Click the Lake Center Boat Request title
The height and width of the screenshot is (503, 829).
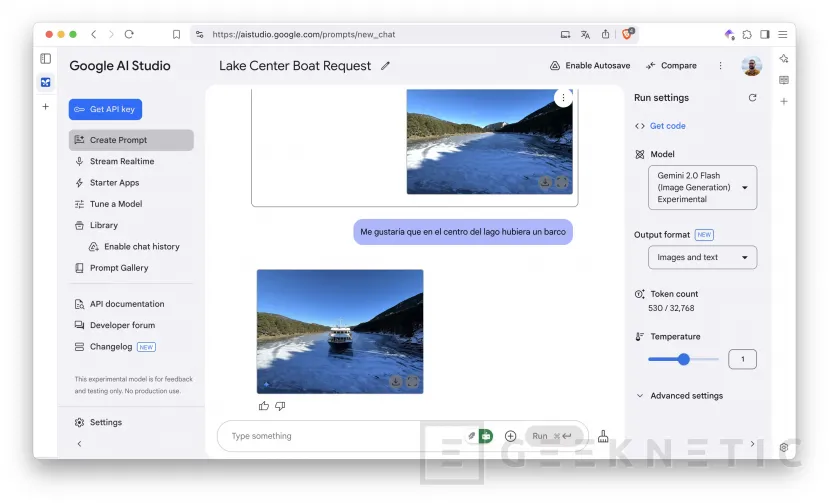[x=295, y=66]
